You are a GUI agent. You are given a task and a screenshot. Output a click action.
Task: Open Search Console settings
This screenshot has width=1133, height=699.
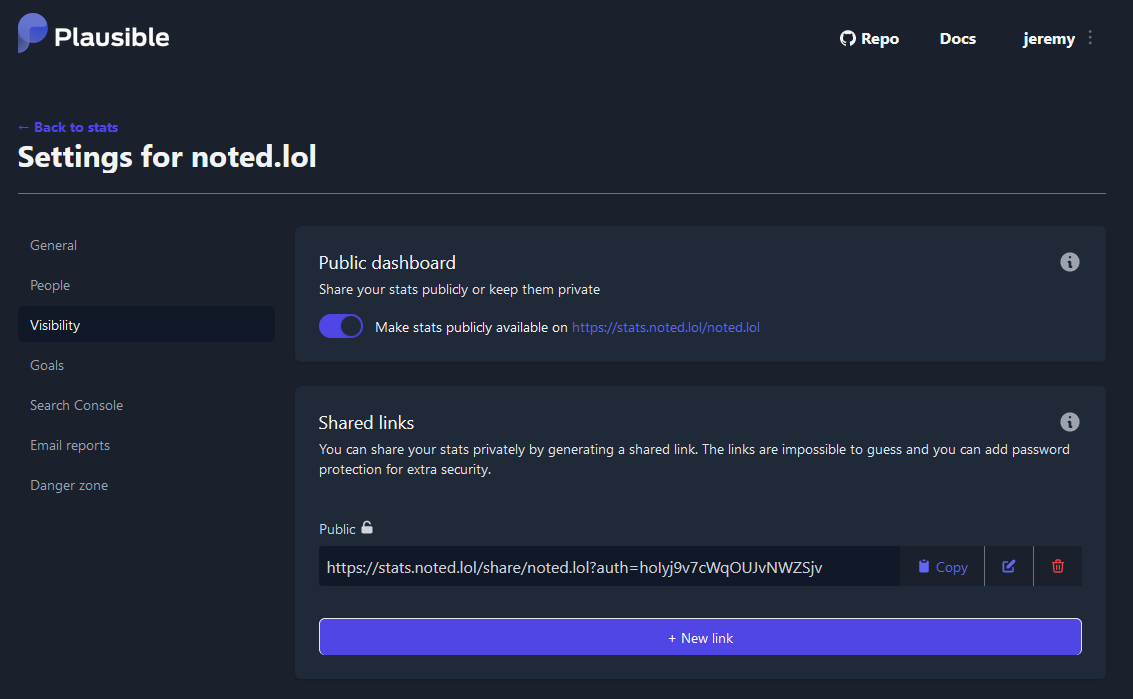(76, 405)
